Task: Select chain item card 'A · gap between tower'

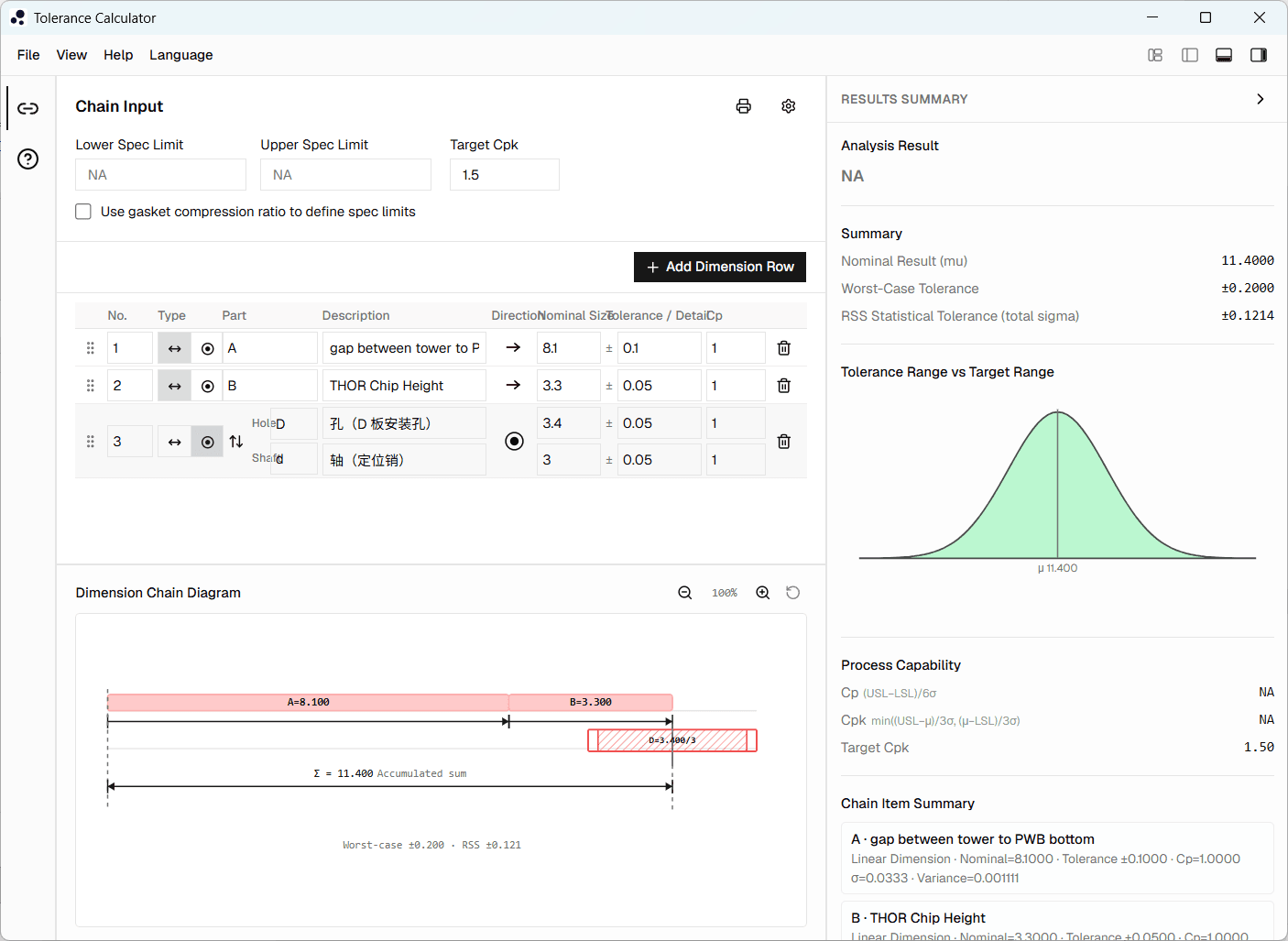Action: [1057, 859]
